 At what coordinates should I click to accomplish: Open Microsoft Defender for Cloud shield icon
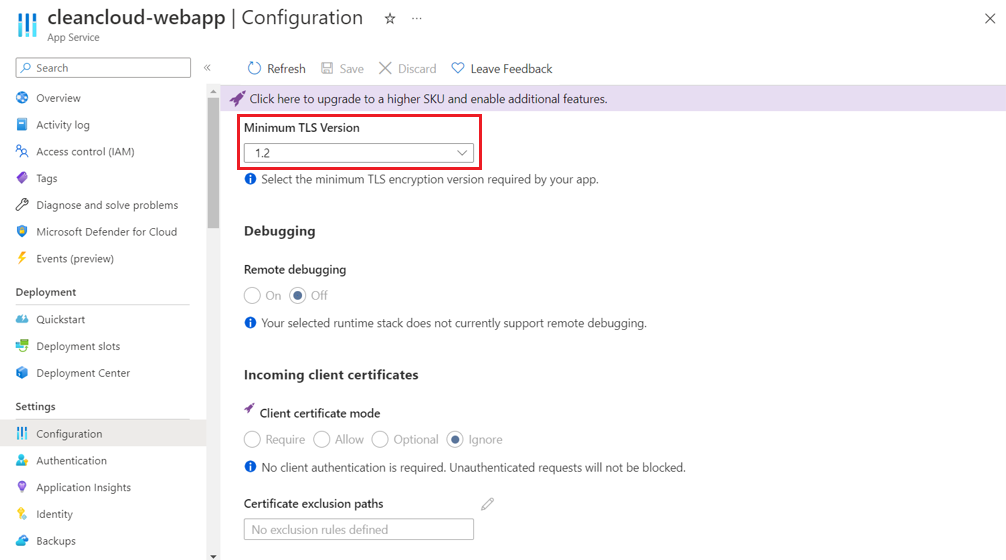tap(22, 232)
